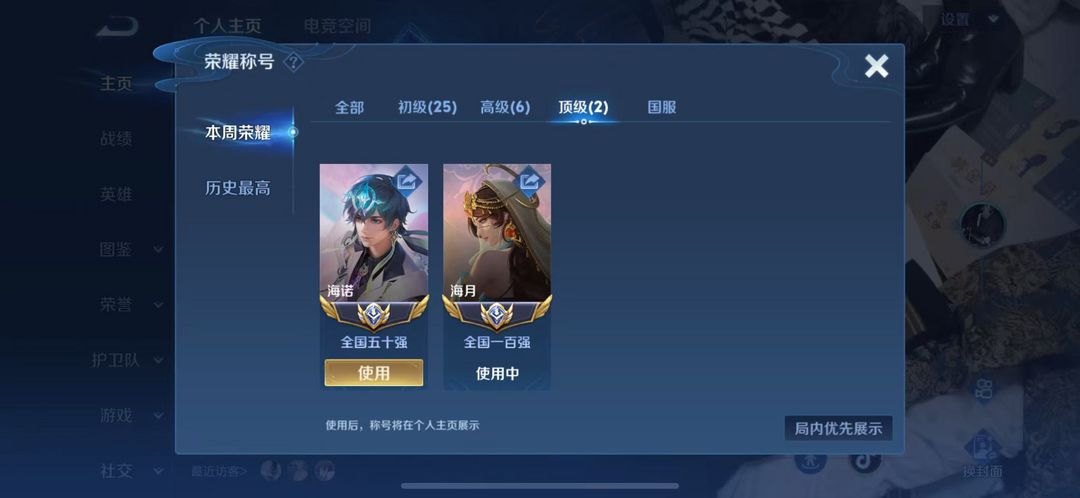Select the 海月 hero card thumbnail
1080x498 pixels.
coord(497,233)
